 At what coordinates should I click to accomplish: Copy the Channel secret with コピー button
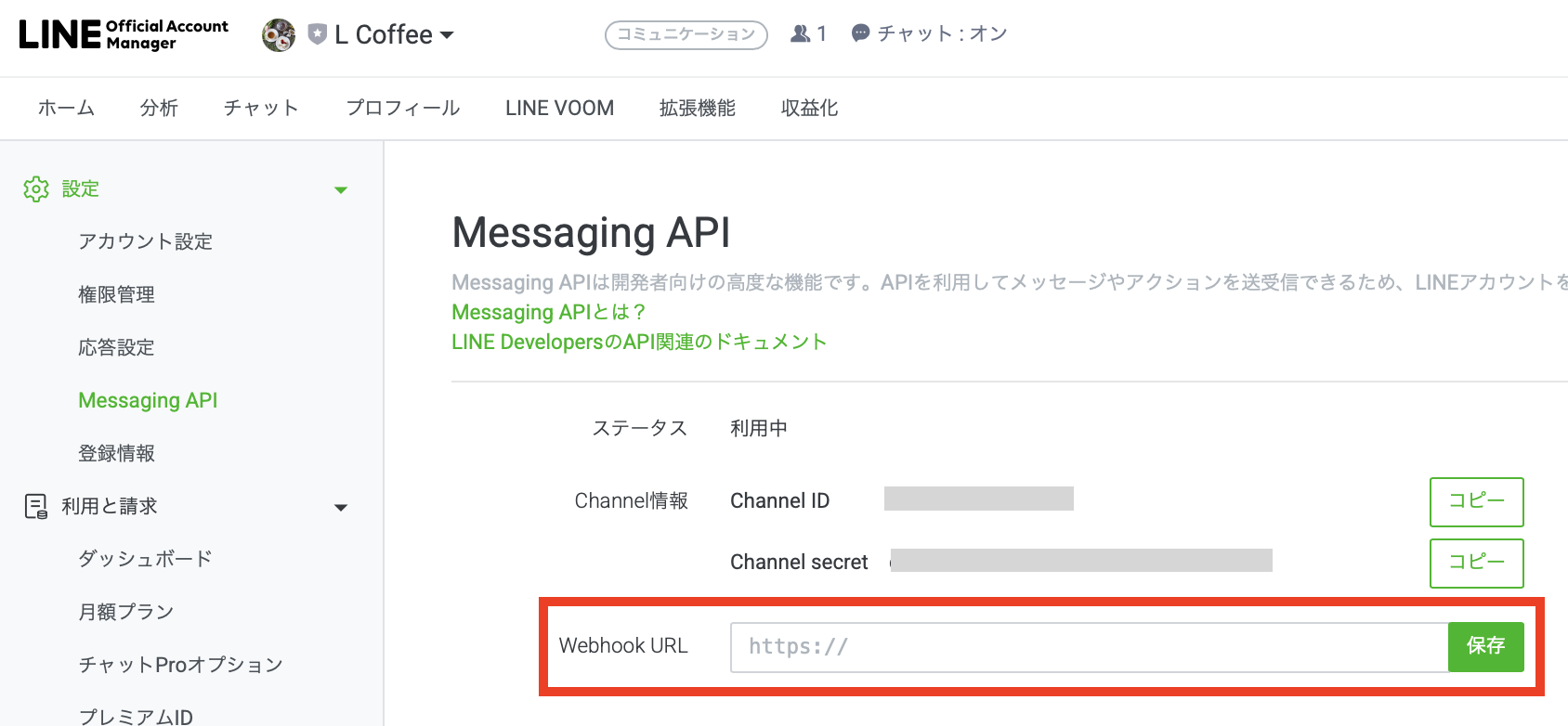(x=1477, y=563)
